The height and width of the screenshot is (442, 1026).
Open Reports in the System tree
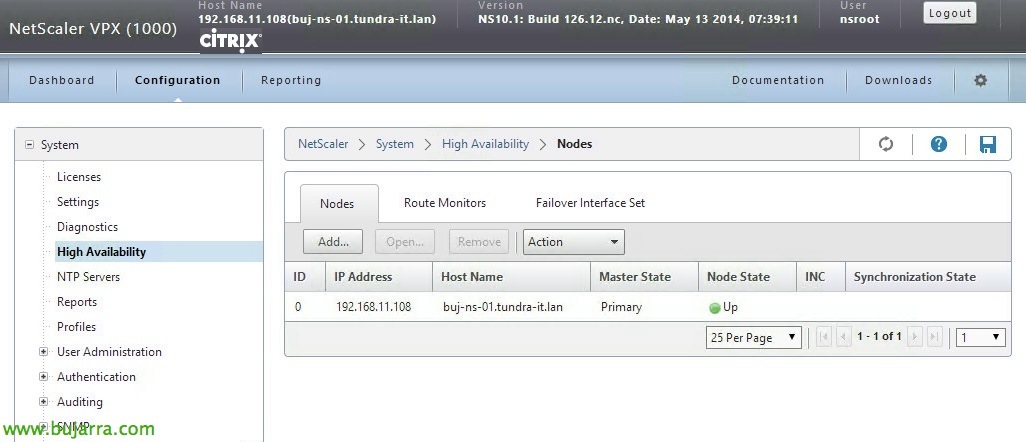[x=77, y=302]
